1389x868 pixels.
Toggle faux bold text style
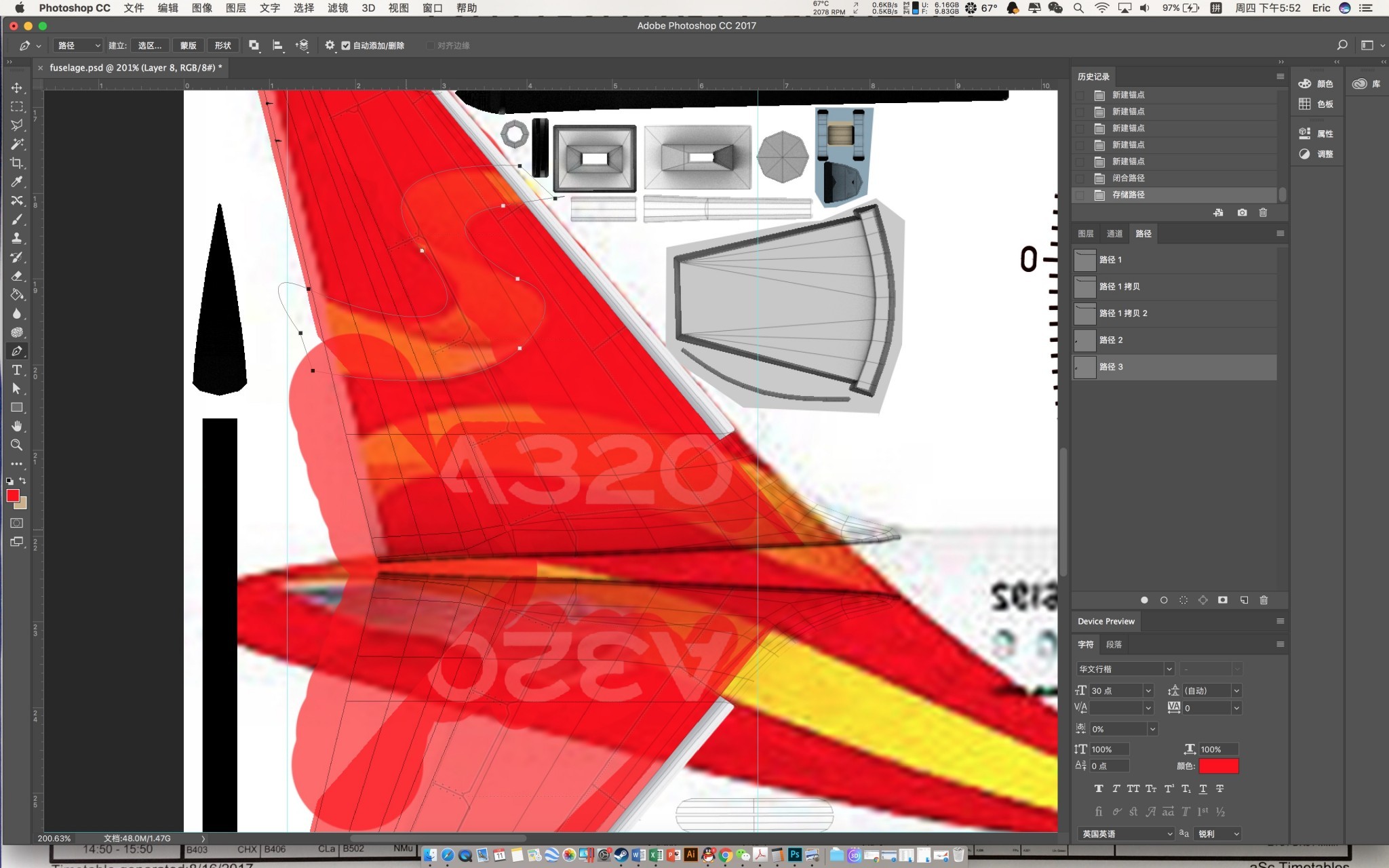[x=1099, y=789]
